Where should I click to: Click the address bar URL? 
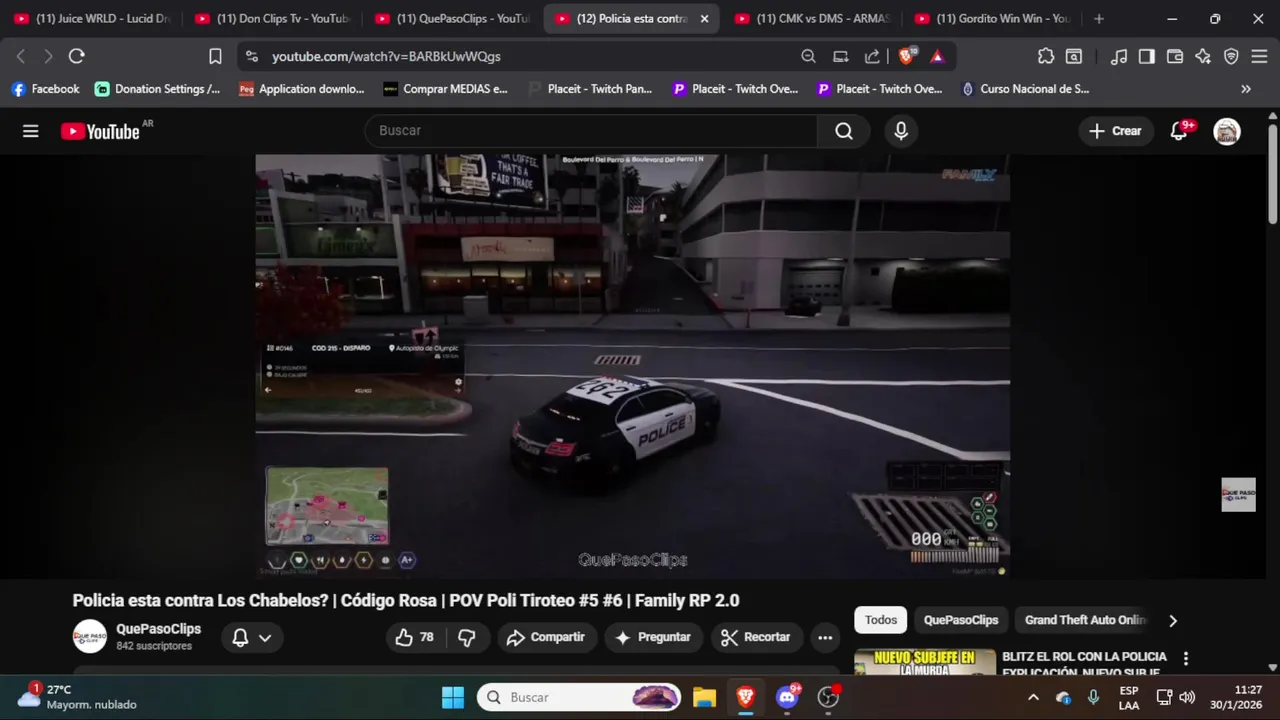pos(386,57)
